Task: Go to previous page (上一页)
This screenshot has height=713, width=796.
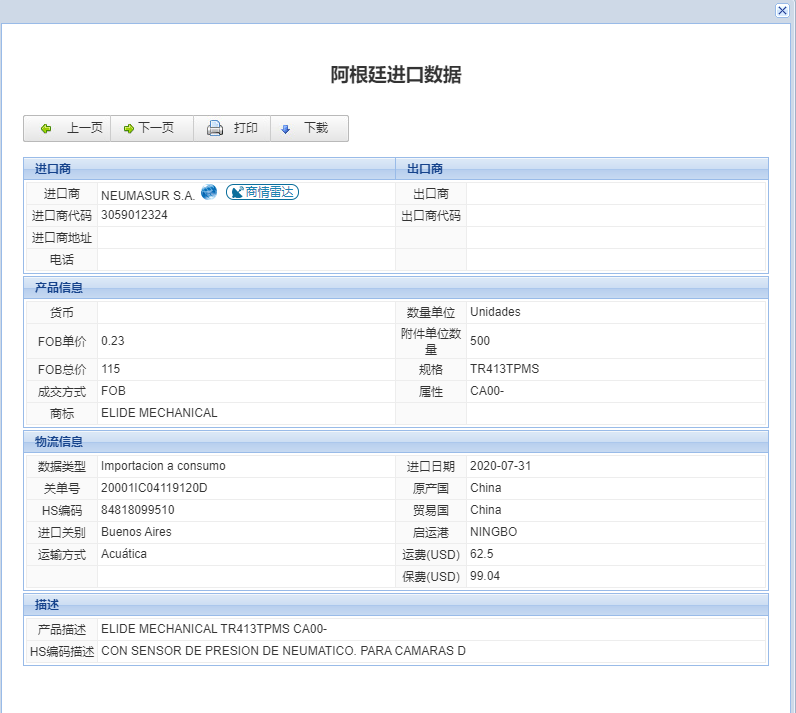Action: point(71,128)
